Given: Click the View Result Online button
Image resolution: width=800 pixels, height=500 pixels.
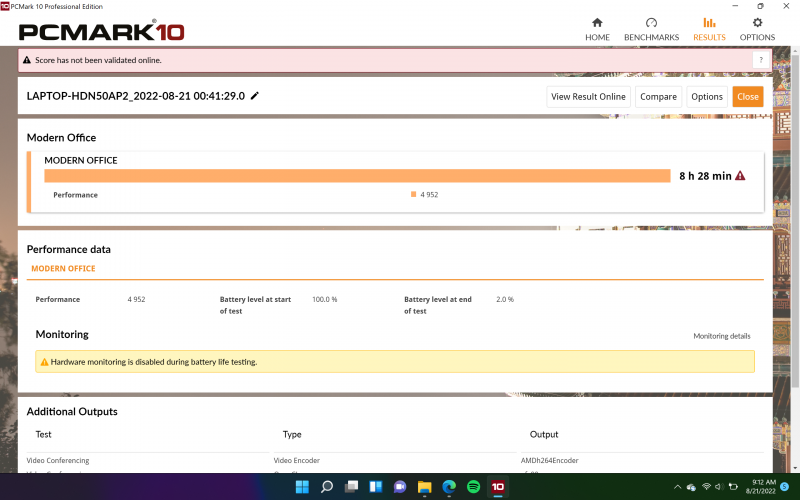Looking at the screenshot, I should [x=588, y=97].
